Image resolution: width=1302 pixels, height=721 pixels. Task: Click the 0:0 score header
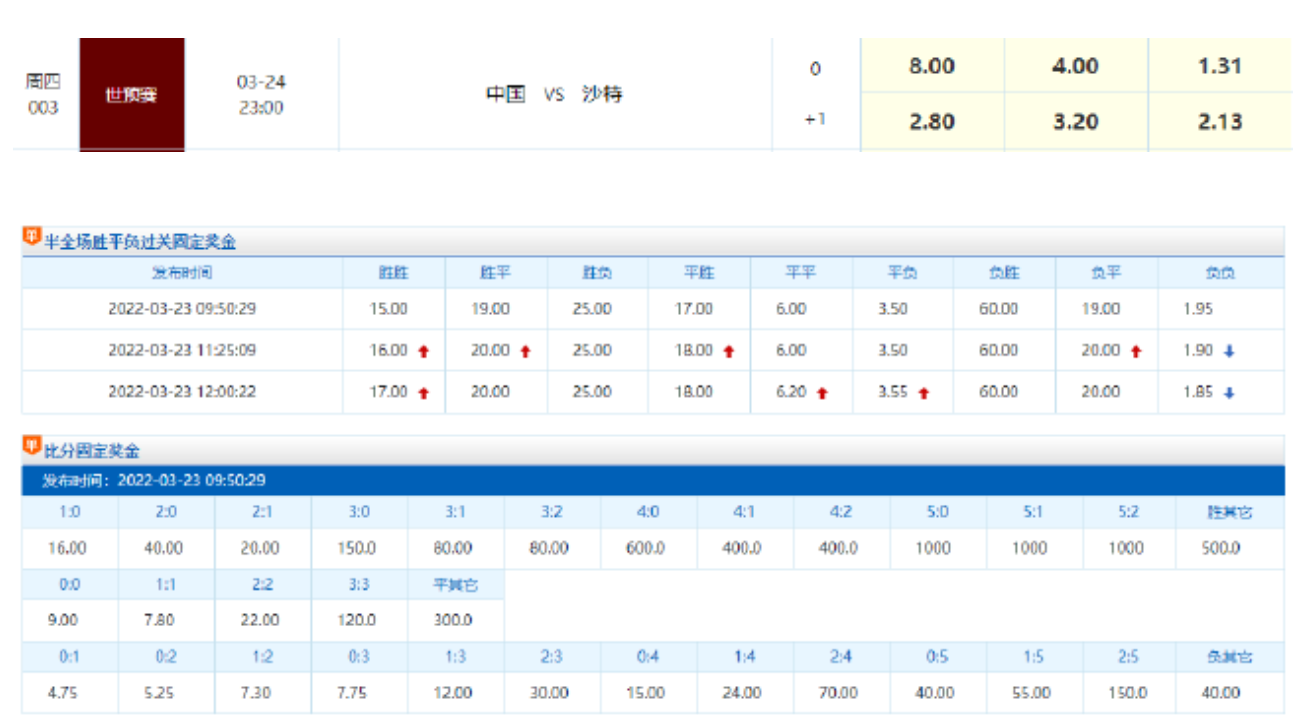click(69, 584)
